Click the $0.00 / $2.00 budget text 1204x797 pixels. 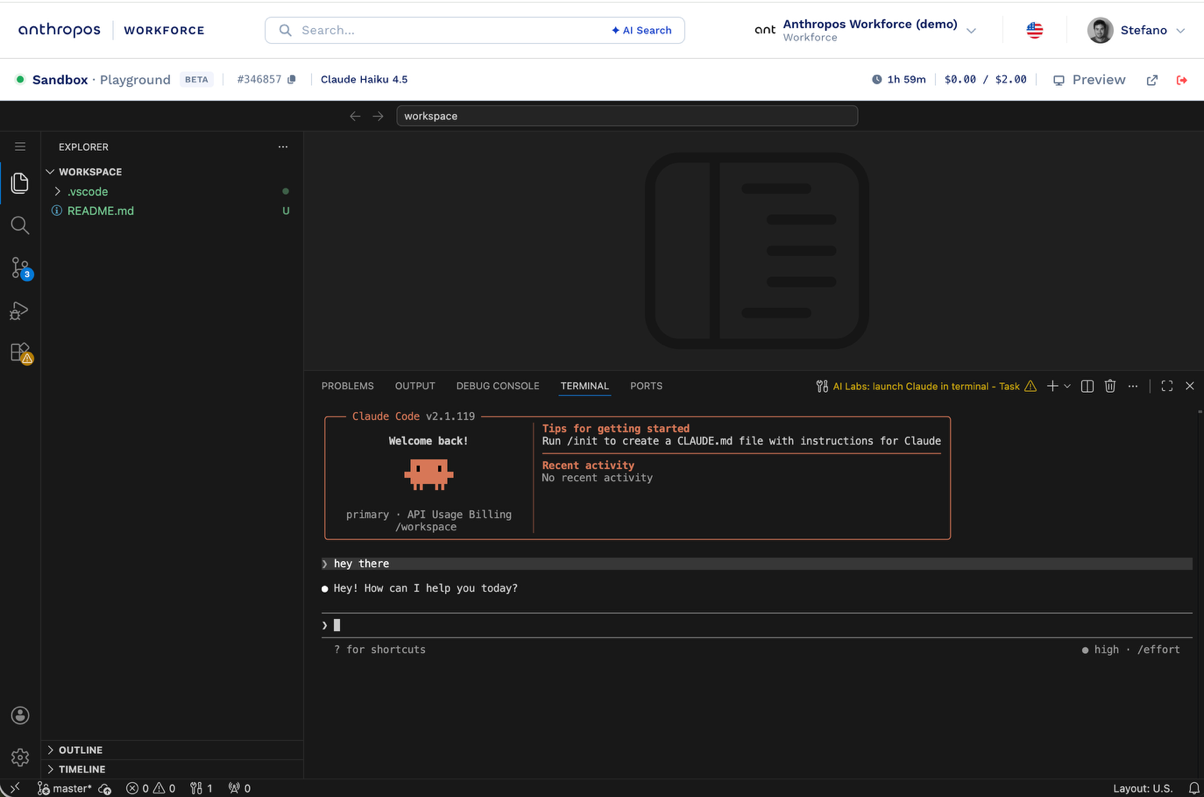(985, 80)
